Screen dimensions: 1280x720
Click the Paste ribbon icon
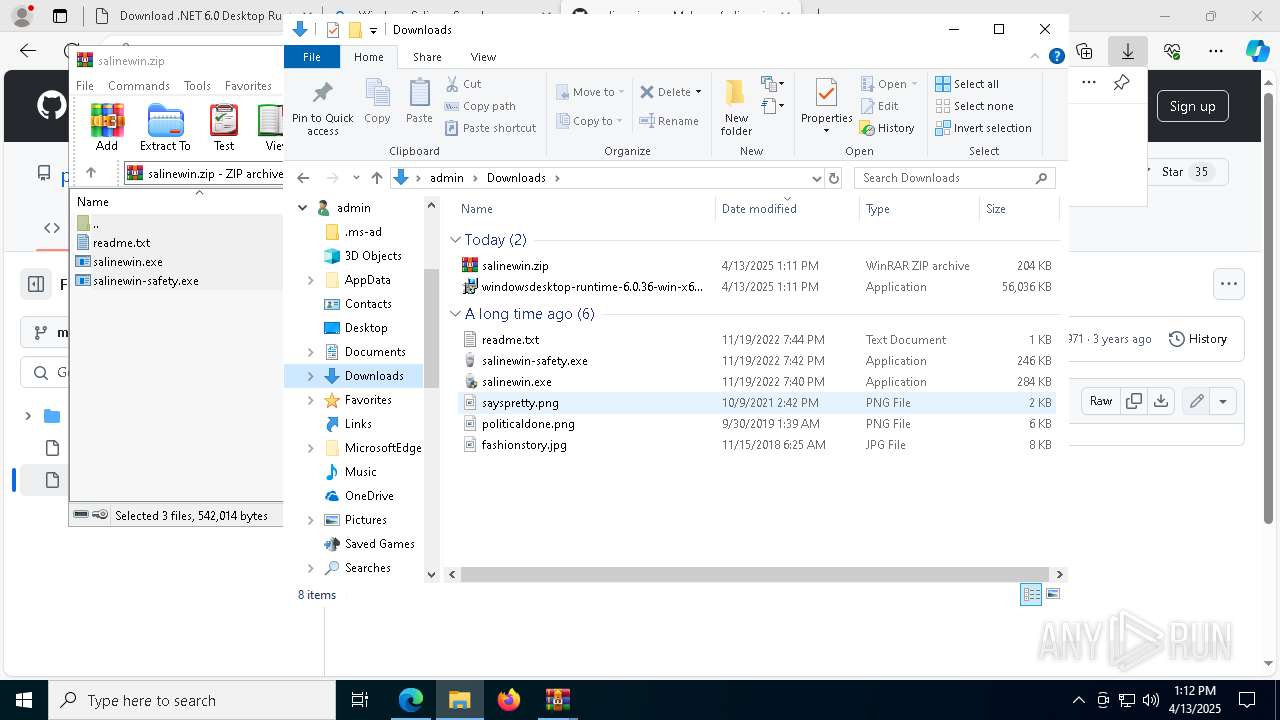pyautogui.click(x=419, y=102)
